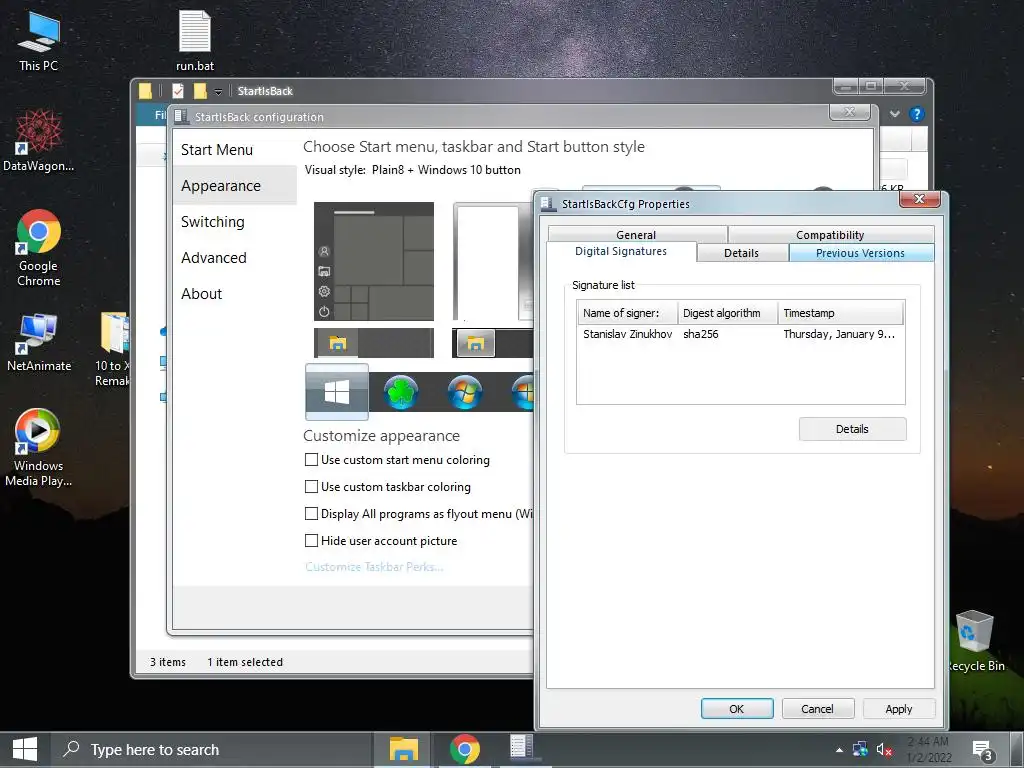1024x768 pixels.
Task: Switch to the Details tab
Action: pos(742,253)
